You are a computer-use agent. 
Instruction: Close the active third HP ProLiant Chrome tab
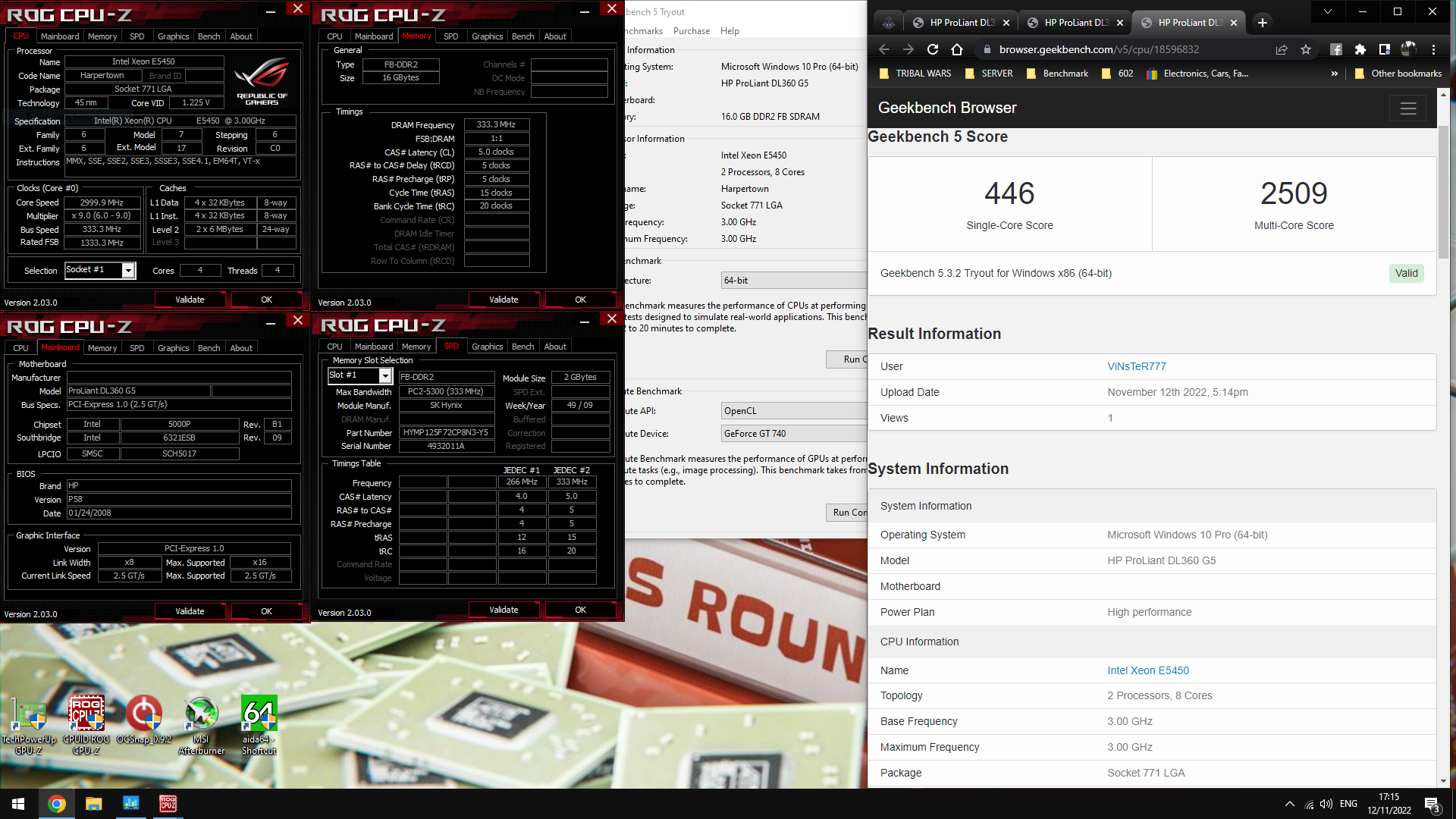1234,23
